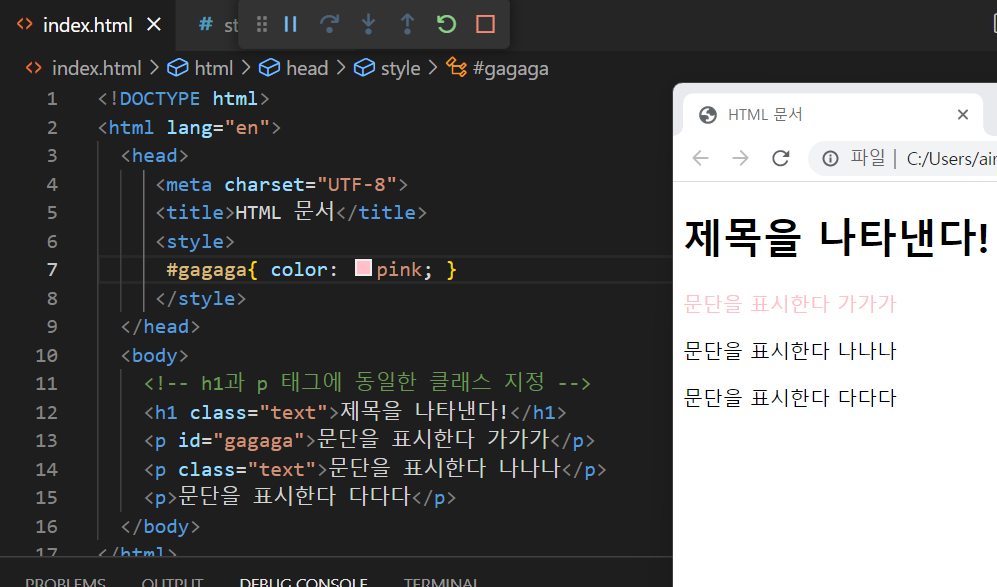Click the p id="gagaga" line in editor
Screen dimensions: 997x587
click(x=369, y=440)
